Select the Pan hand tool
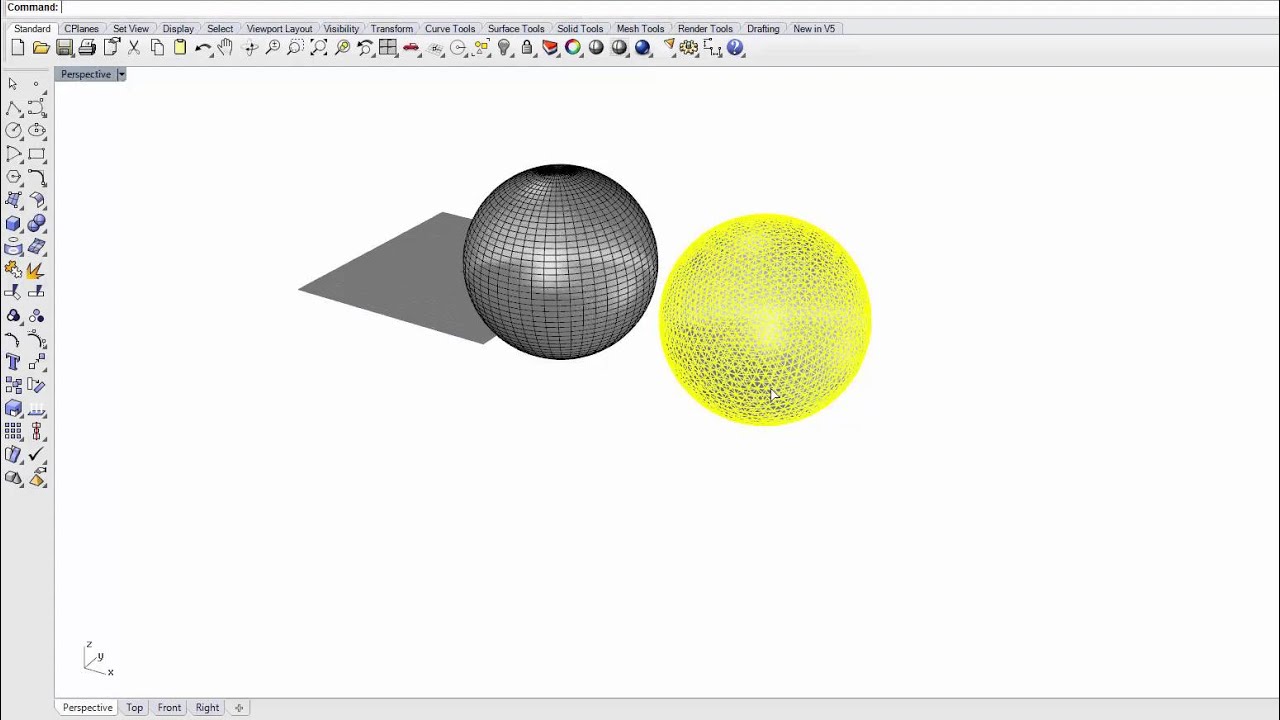 coord(226,48)
